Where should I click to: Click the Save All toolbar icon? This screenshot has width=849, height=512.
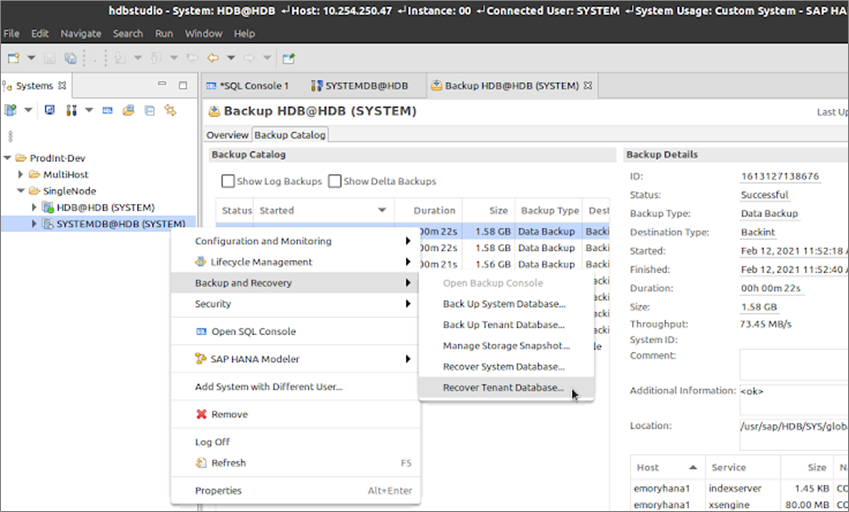coord(70,58)
